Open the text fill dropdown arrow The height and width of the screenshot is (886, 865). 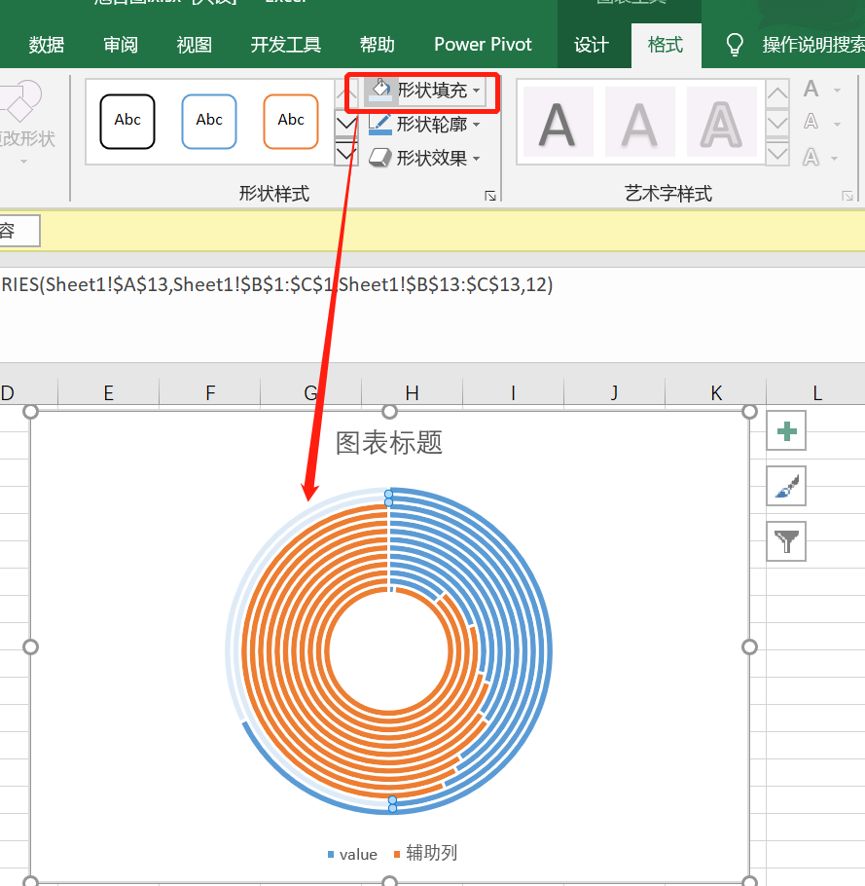coord(837,90)
